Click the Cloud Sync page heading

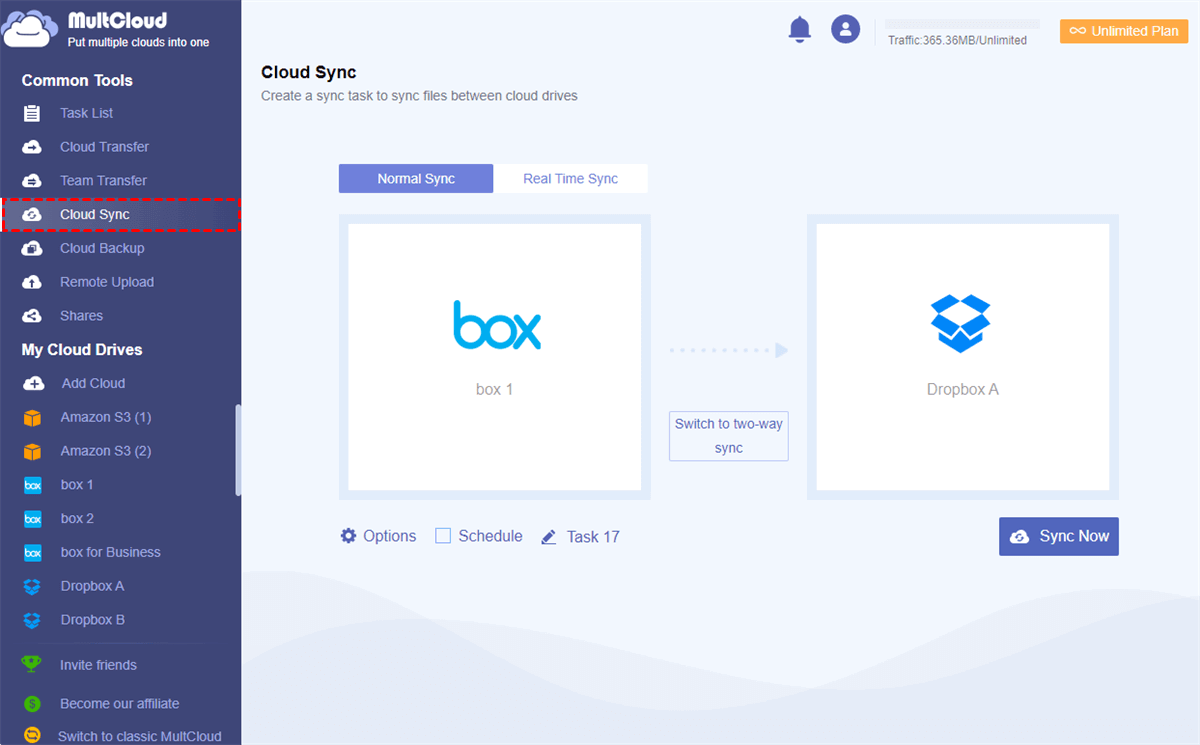[309, 72]
